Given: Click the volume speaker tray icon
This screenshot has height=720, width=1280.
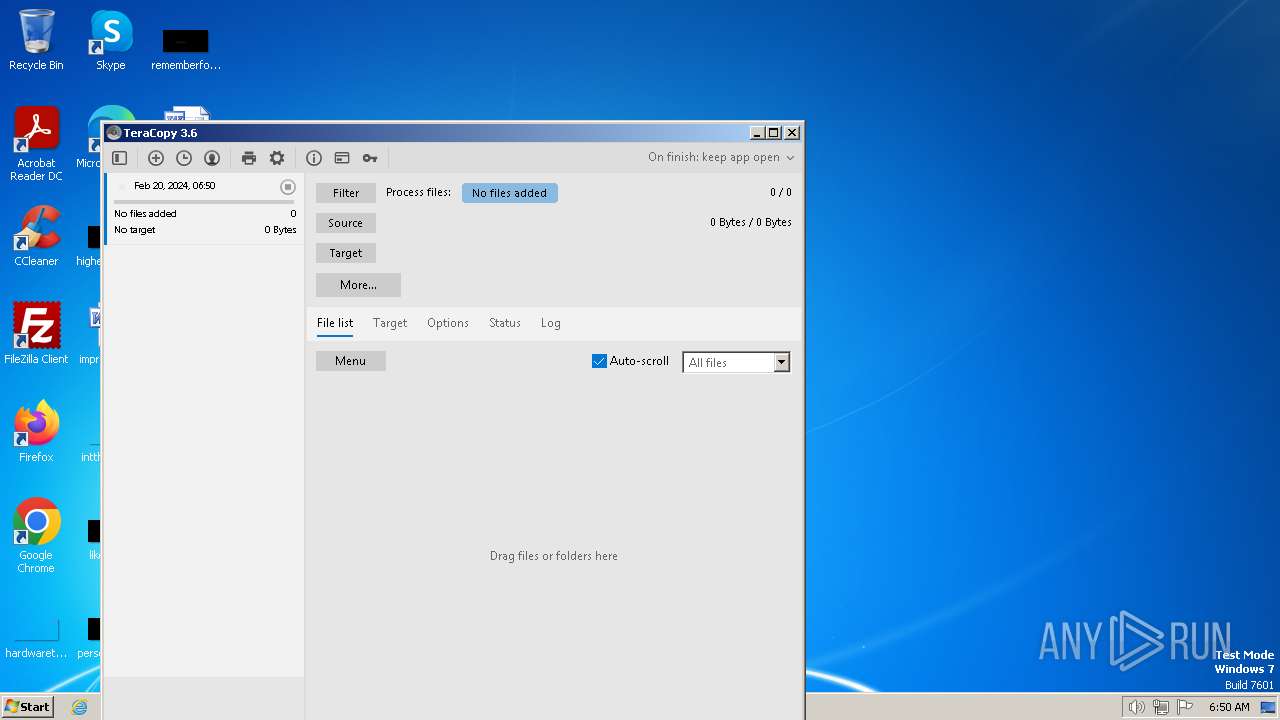Looking at the screenshot, I should (x=1136, y=707).
